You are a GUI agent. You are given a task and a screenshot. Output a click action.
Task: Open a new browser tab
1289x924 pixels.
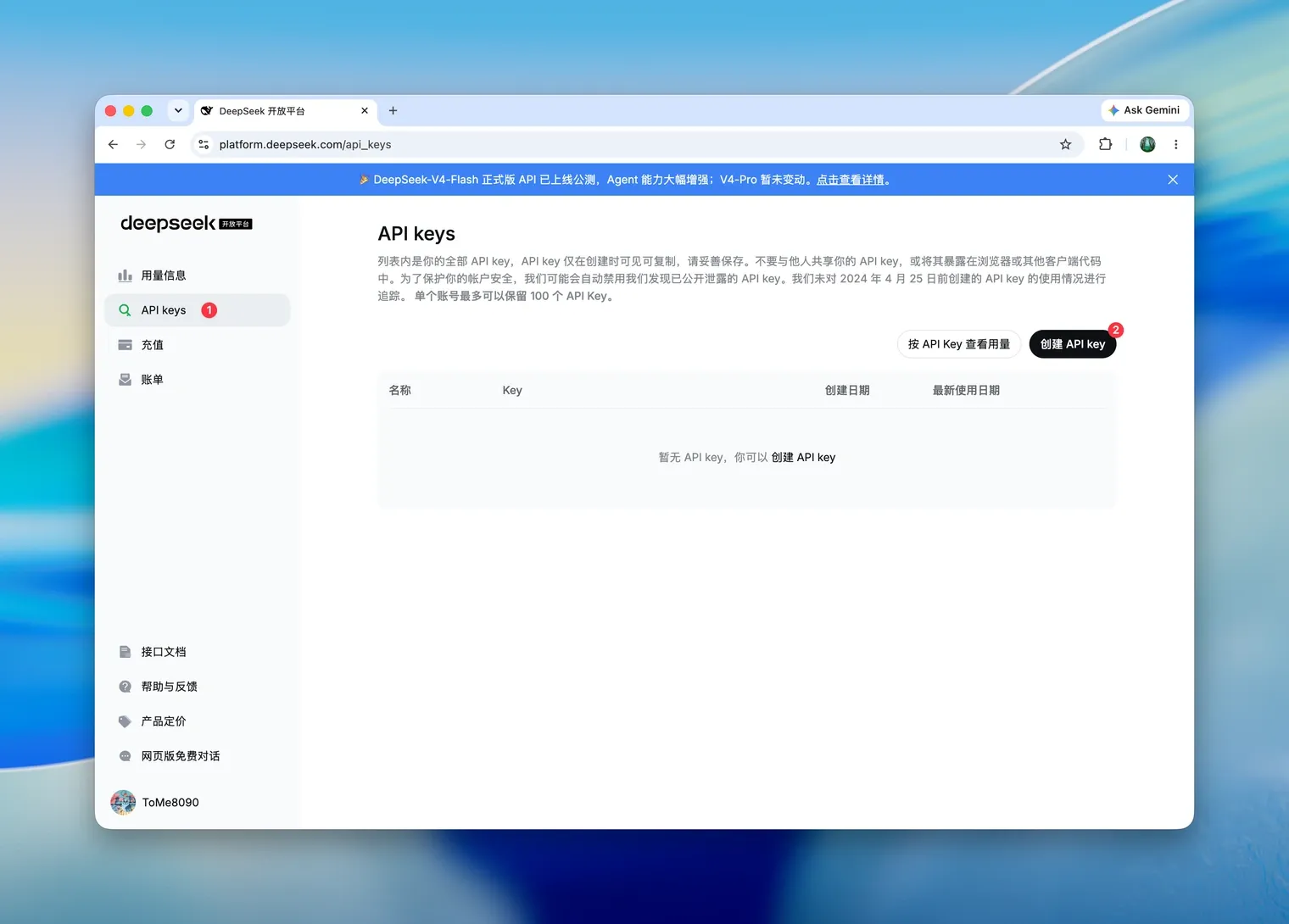point(393,111)
